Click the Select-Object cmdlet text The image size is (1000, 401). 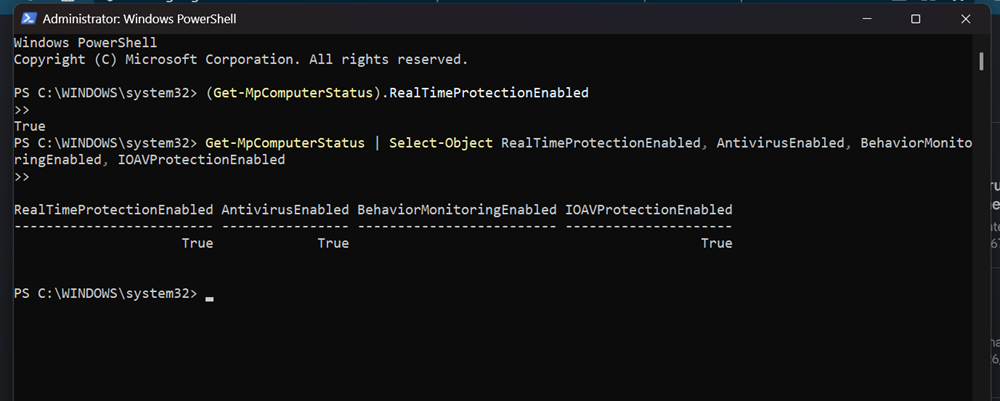[441, 143]
